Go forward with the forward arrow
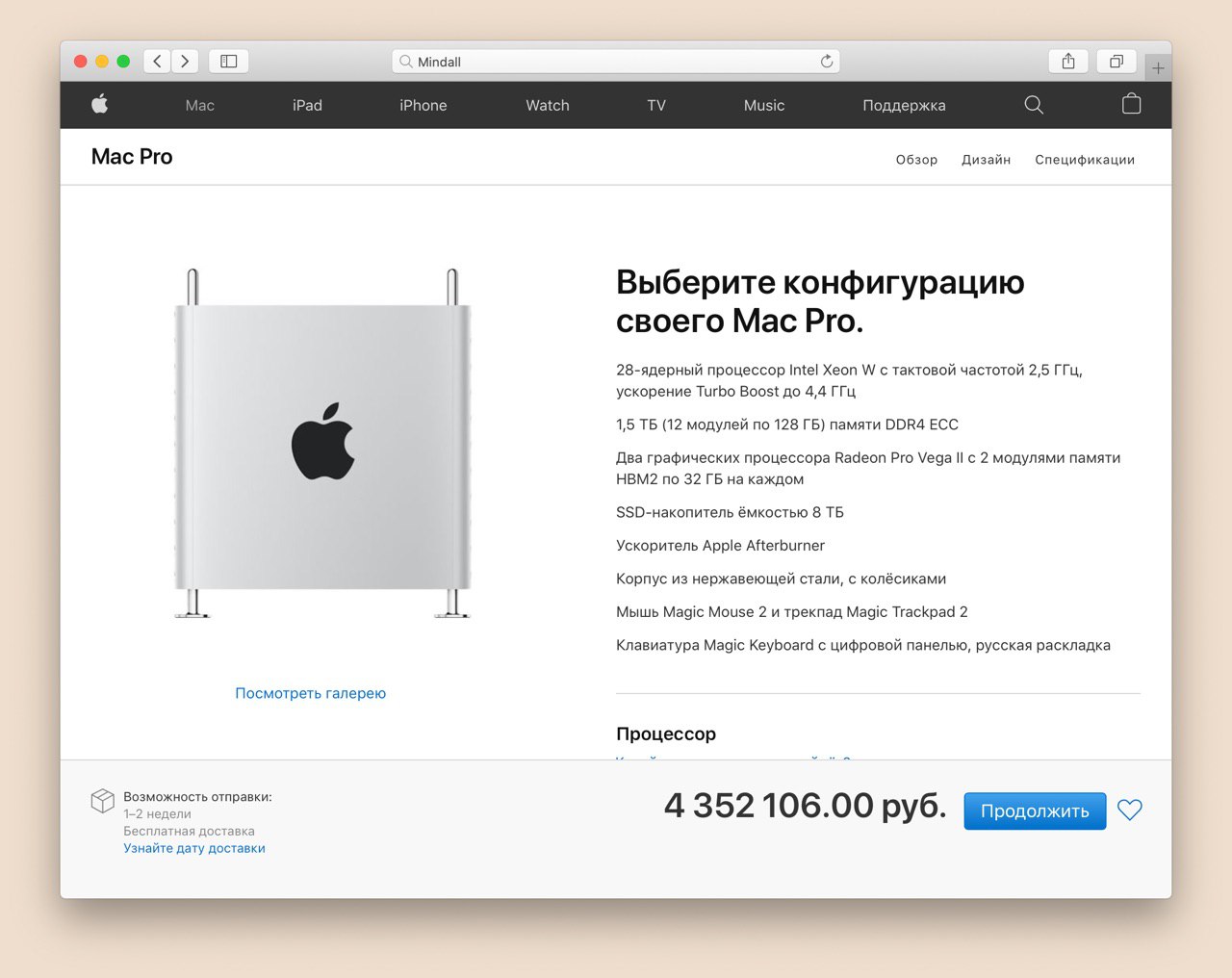Image resolution: width=1232 pixels, height=978 pixels. tap(185, 62)
